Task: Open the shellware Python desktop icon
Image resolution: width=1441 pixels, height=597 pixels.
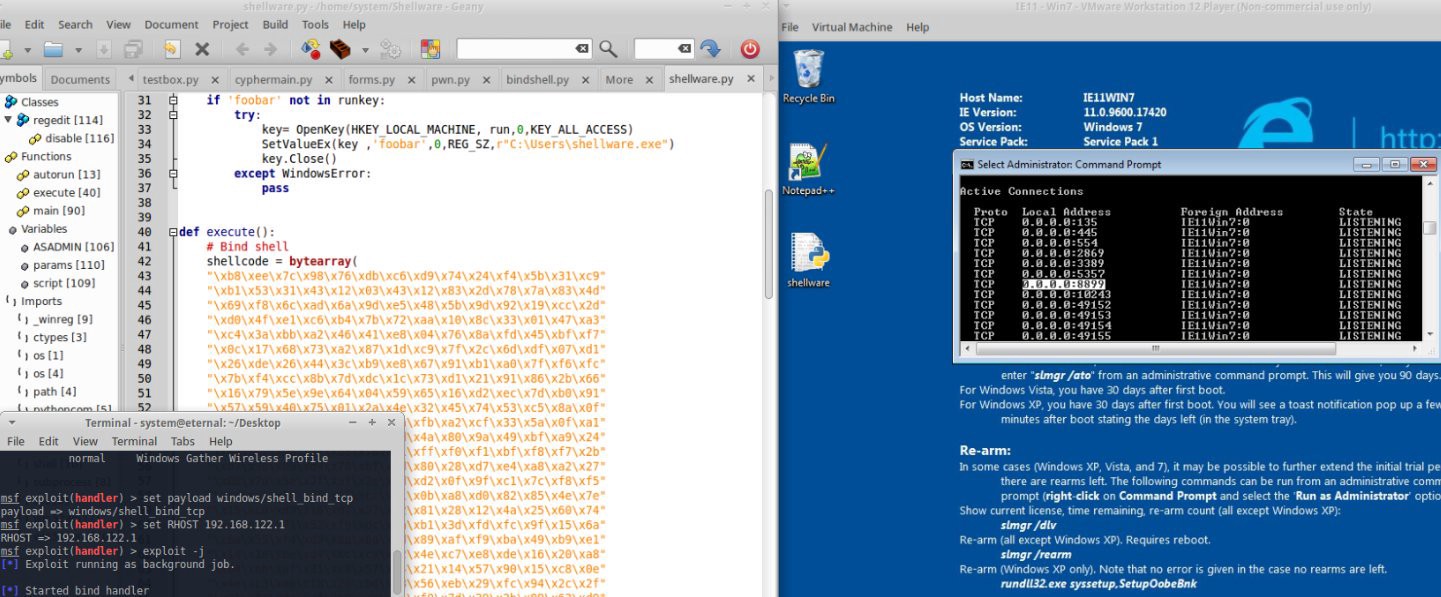Action: click(808, 260)
